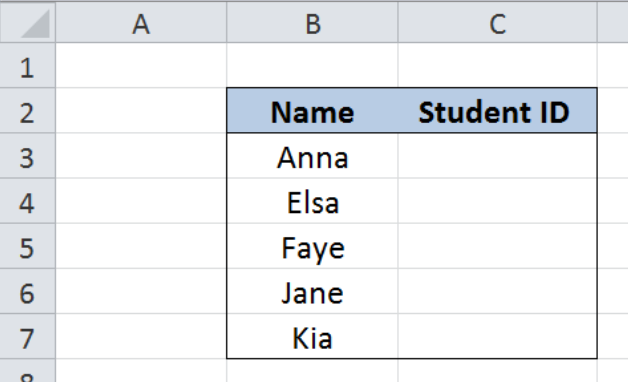628x382 pixels.
Task: Select row 3 header
Action: (x=28, y=156)
